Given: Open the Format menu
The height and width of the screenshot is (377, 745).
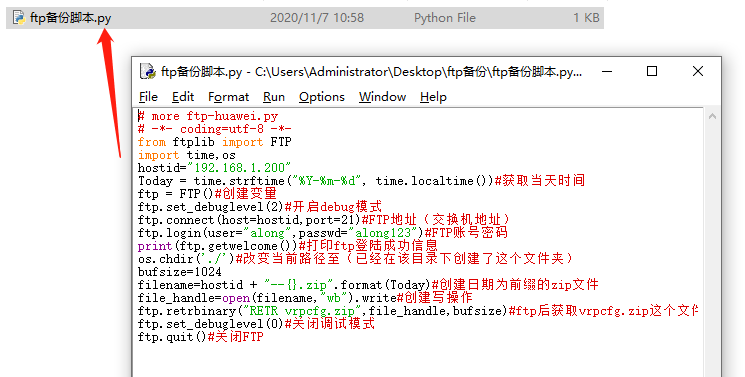Looking at the screenshot, I should (x=229, y=97).
